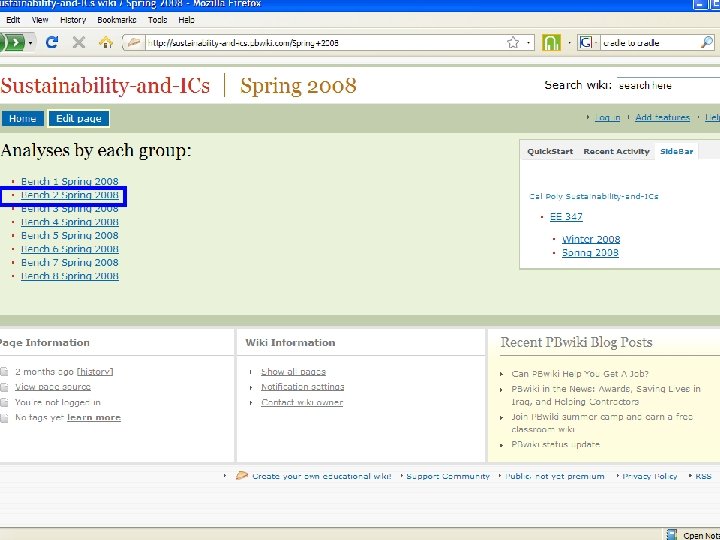Click page icon beside View page source

(4, 387)
